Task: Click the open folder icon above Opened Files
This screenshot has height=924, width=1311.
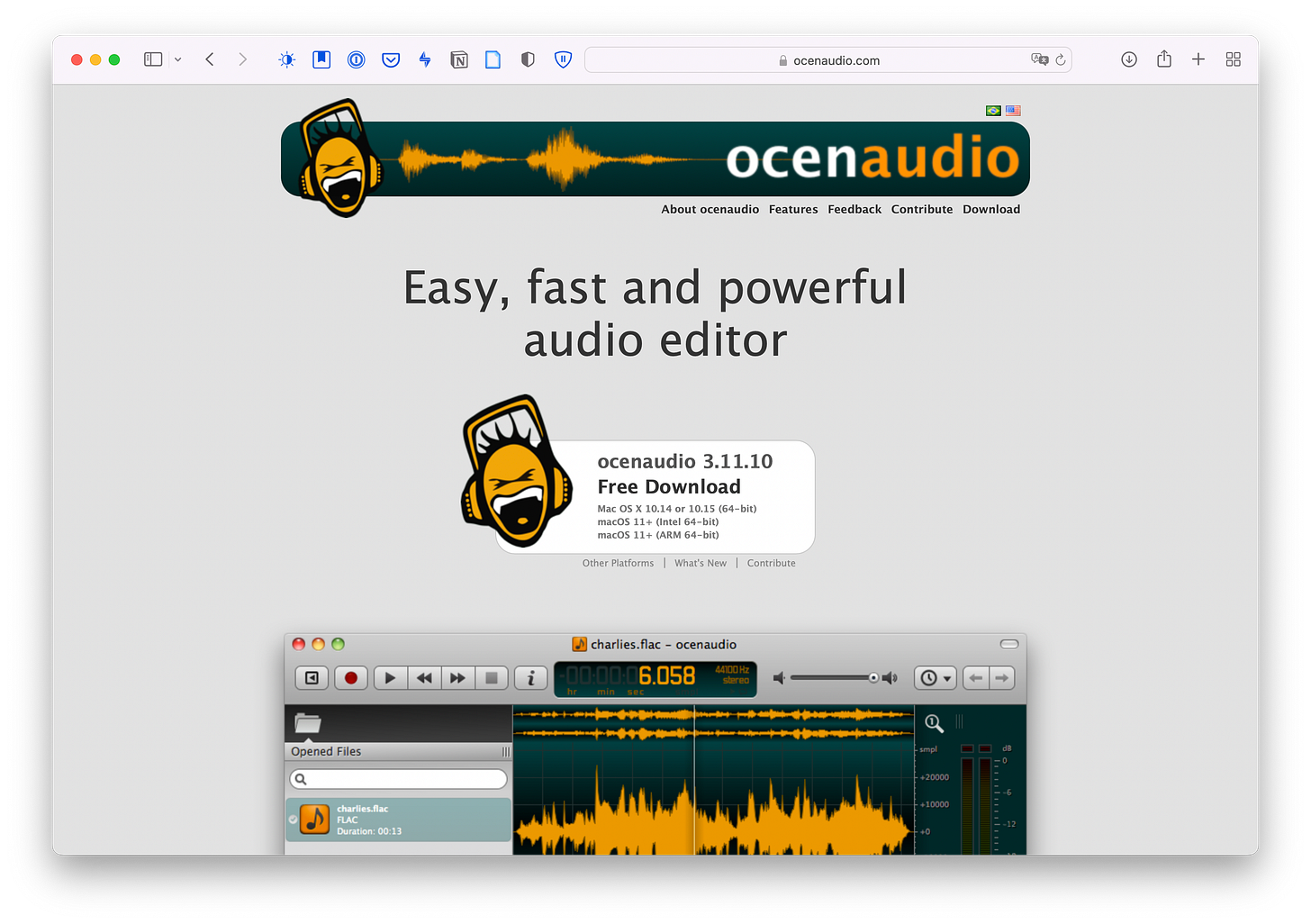Action: pyautogui.click(x=308, y=723)
